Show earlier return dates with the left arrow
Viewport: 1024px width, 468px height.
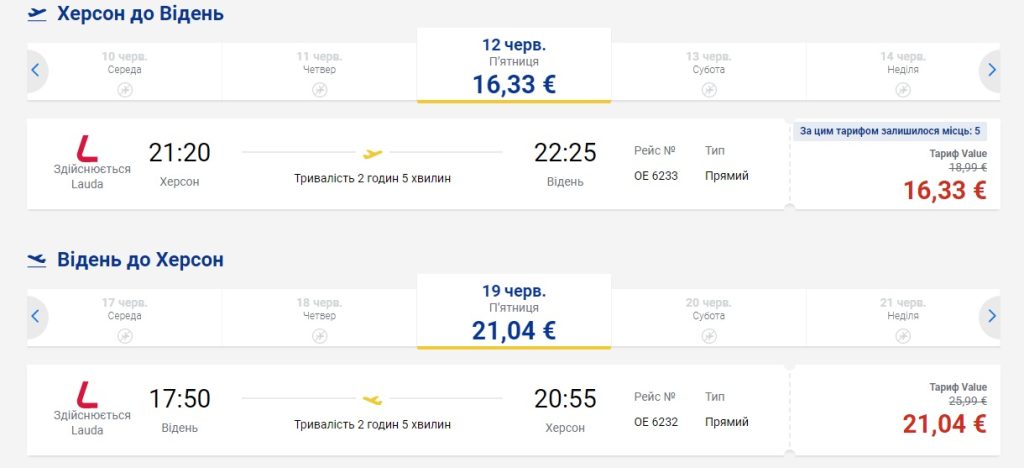(x=36, y=316)
